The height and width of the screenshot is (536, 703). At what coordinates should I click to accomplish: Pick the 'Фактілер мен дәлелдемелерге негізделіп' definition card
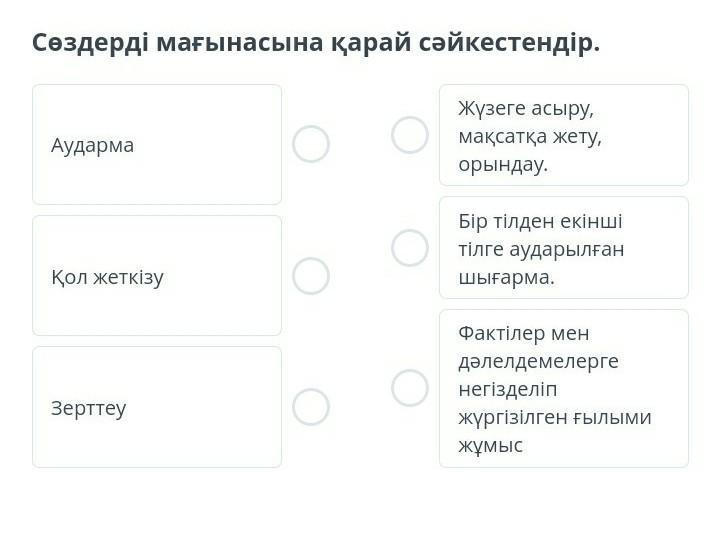point(563,388)
